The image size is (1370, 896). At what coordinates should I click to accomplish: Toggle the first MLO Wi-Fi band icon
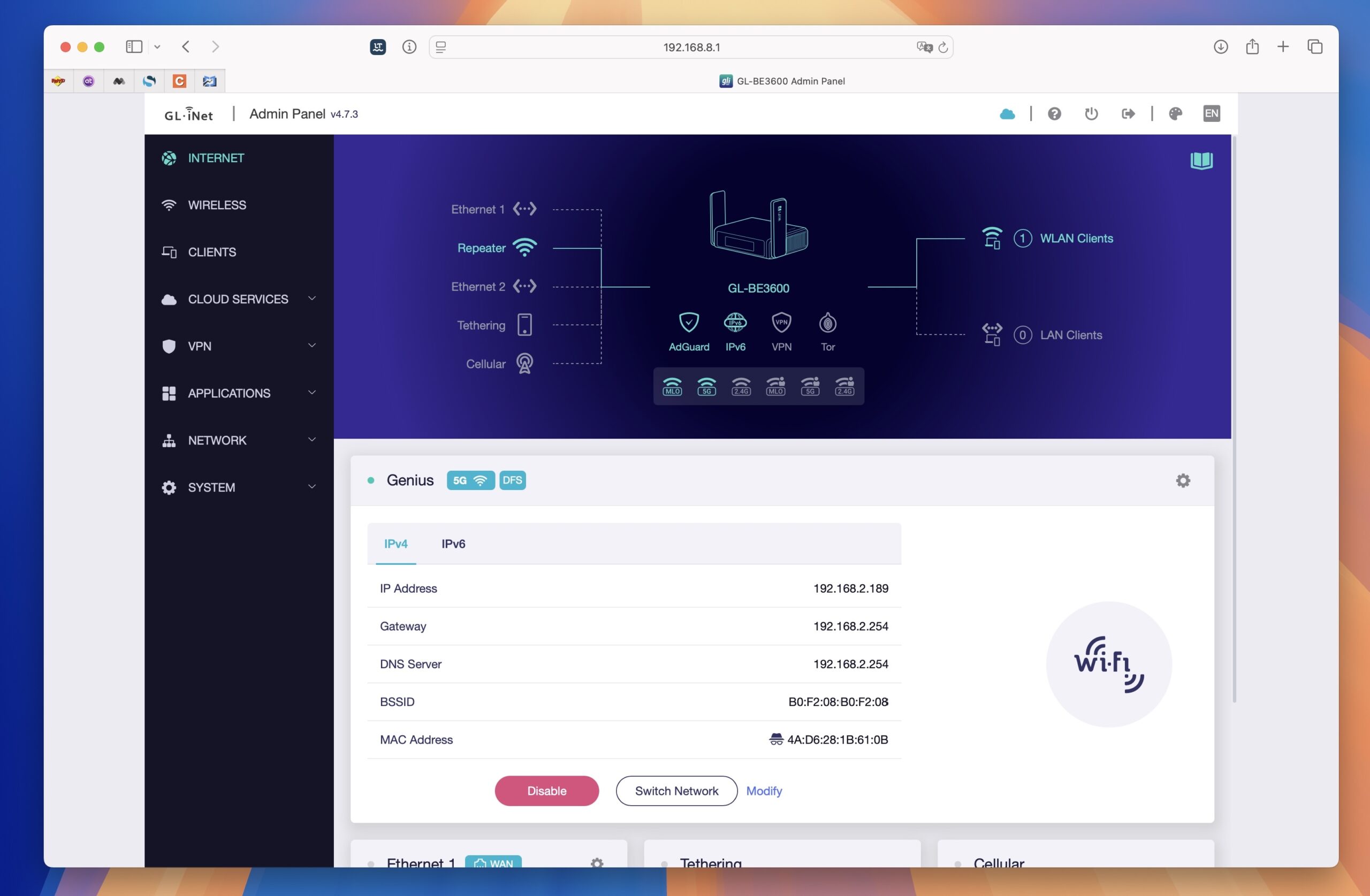click(x=672, y=386)
